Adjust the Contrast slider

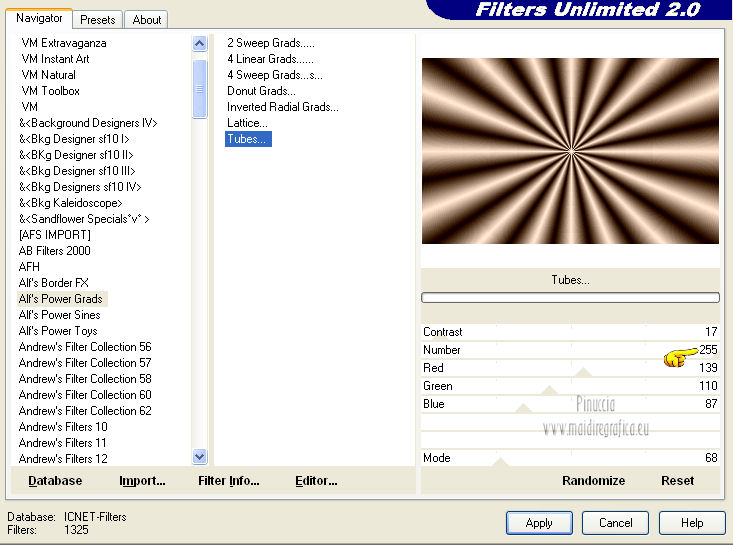click(x=570, y=332)
